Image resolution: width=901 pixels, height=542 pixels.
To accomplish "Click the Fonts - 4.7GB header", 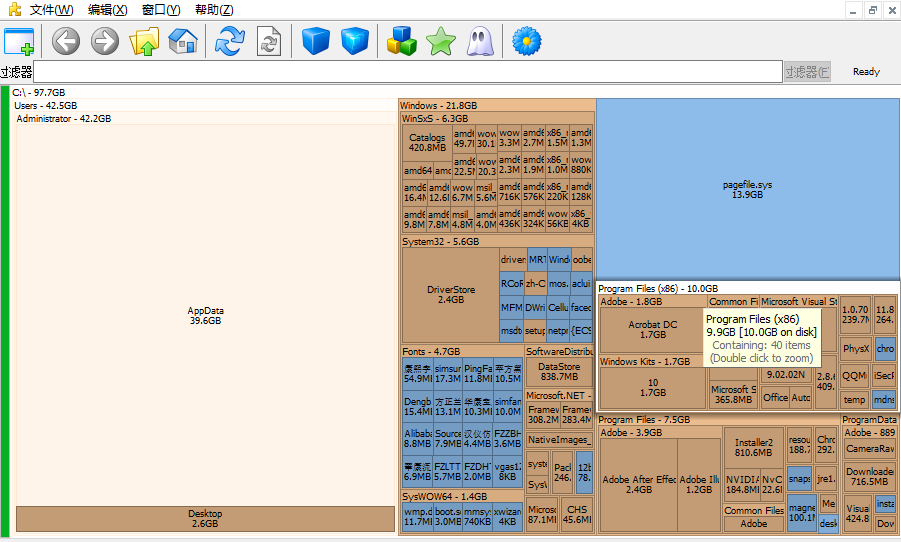I will 431,351.
